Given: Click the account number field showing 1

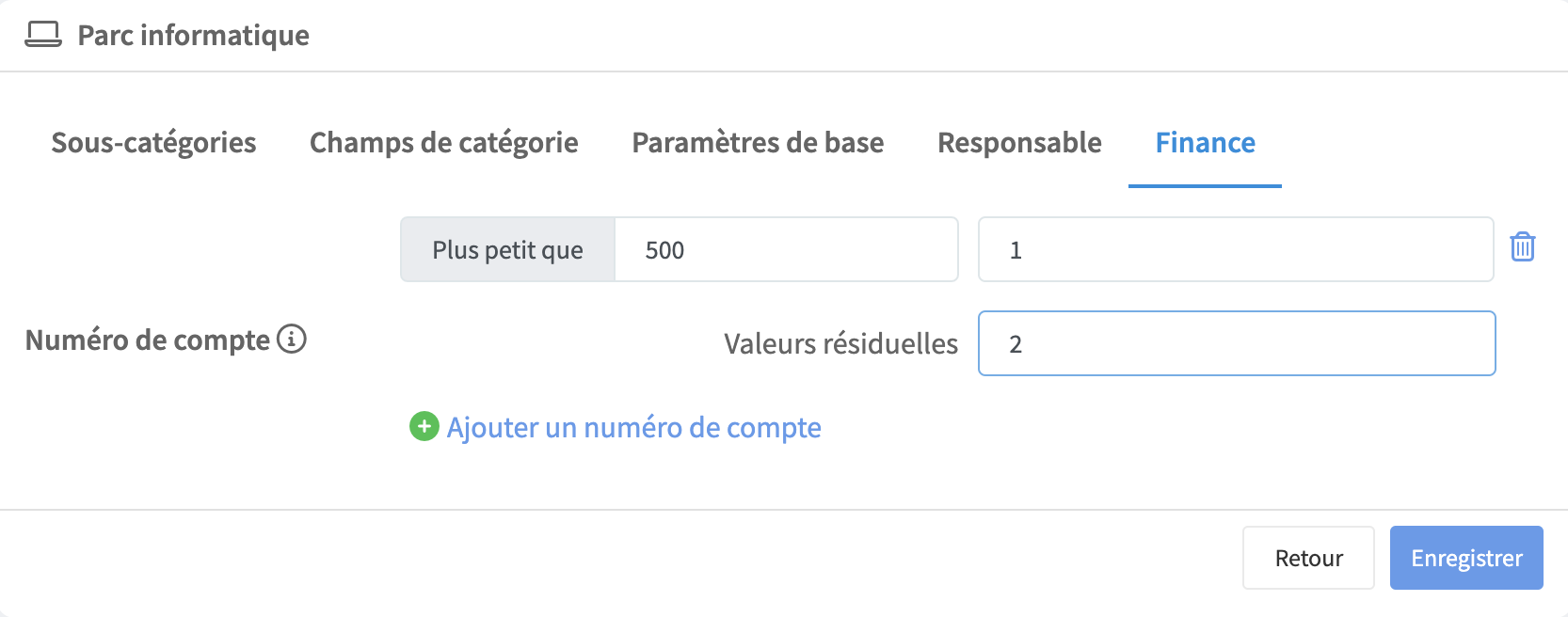Looking at the screenshot, I should pos(1235,250).
